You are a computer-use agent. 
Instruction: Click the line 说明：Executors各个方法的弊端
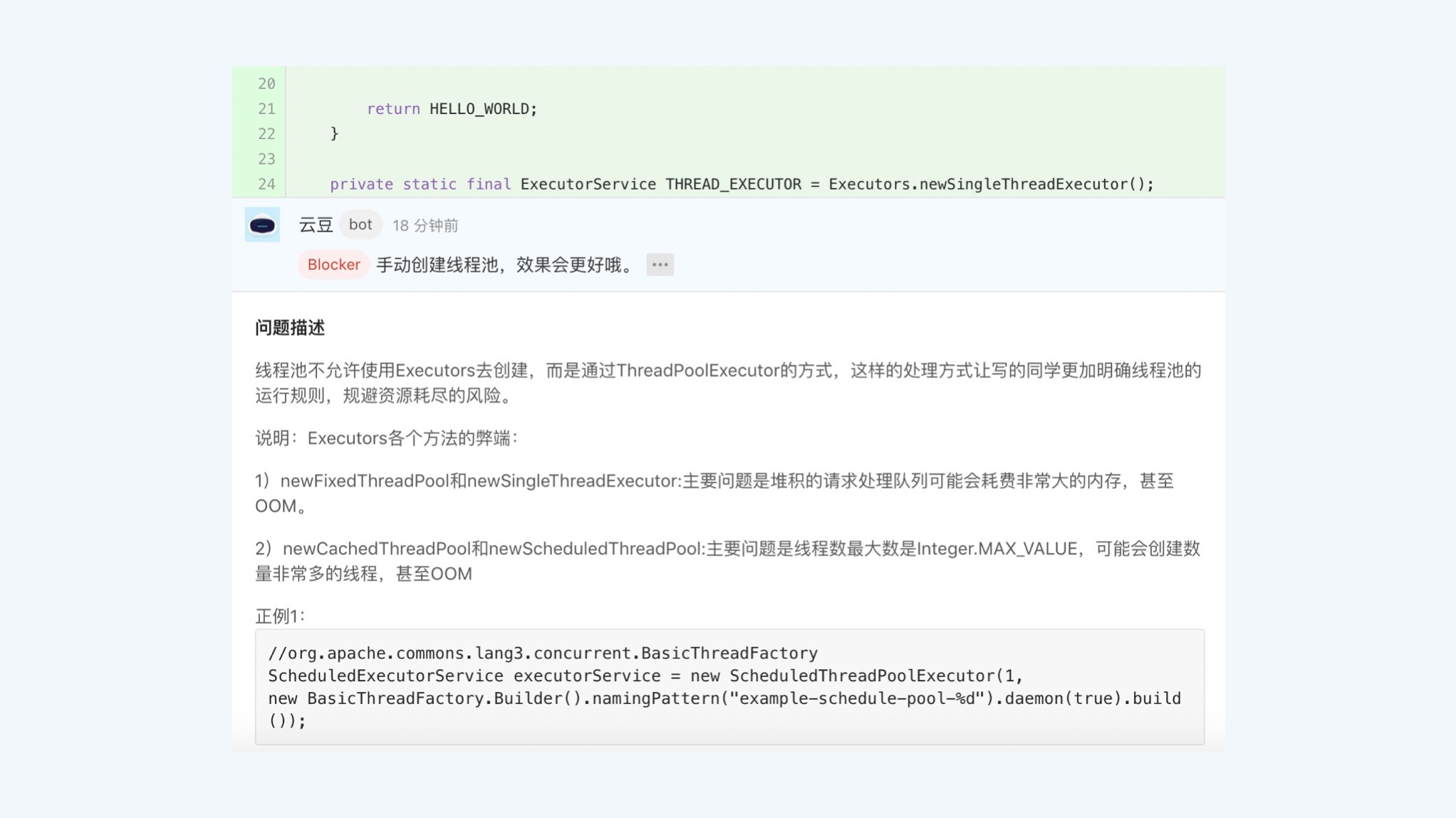click(x=387, y=438)
